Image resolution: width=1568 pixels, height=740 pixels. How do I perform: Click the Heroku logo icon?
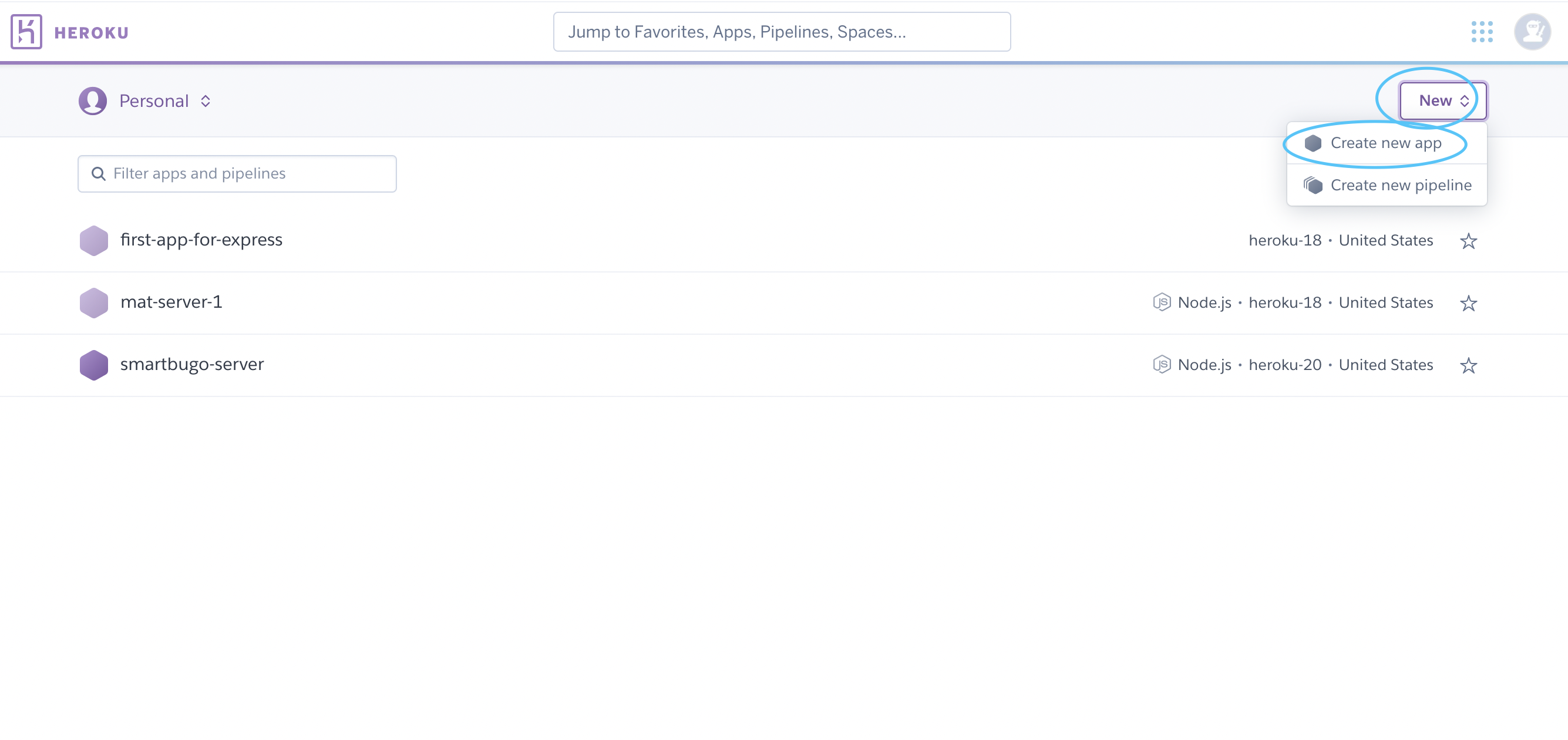coord(26,32)
